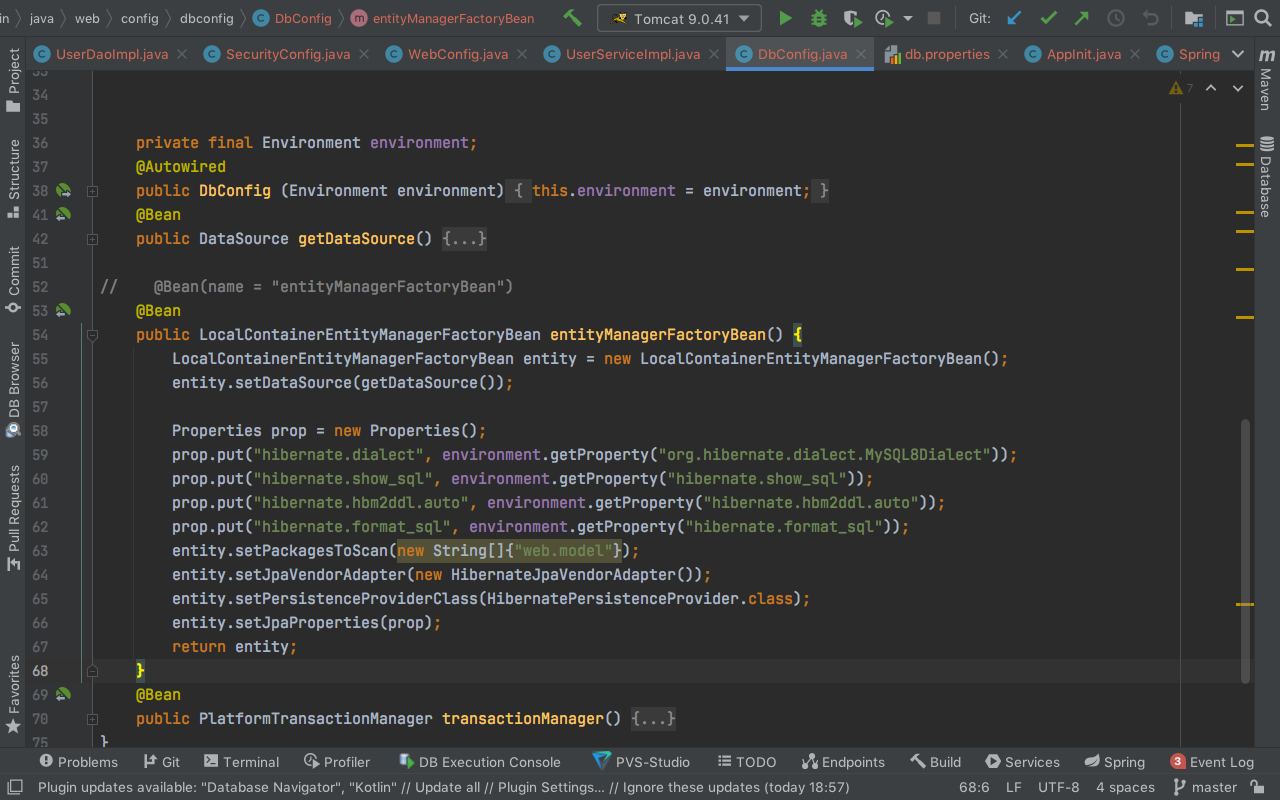Close the DbConfig.java tab

tap(861, 54)
